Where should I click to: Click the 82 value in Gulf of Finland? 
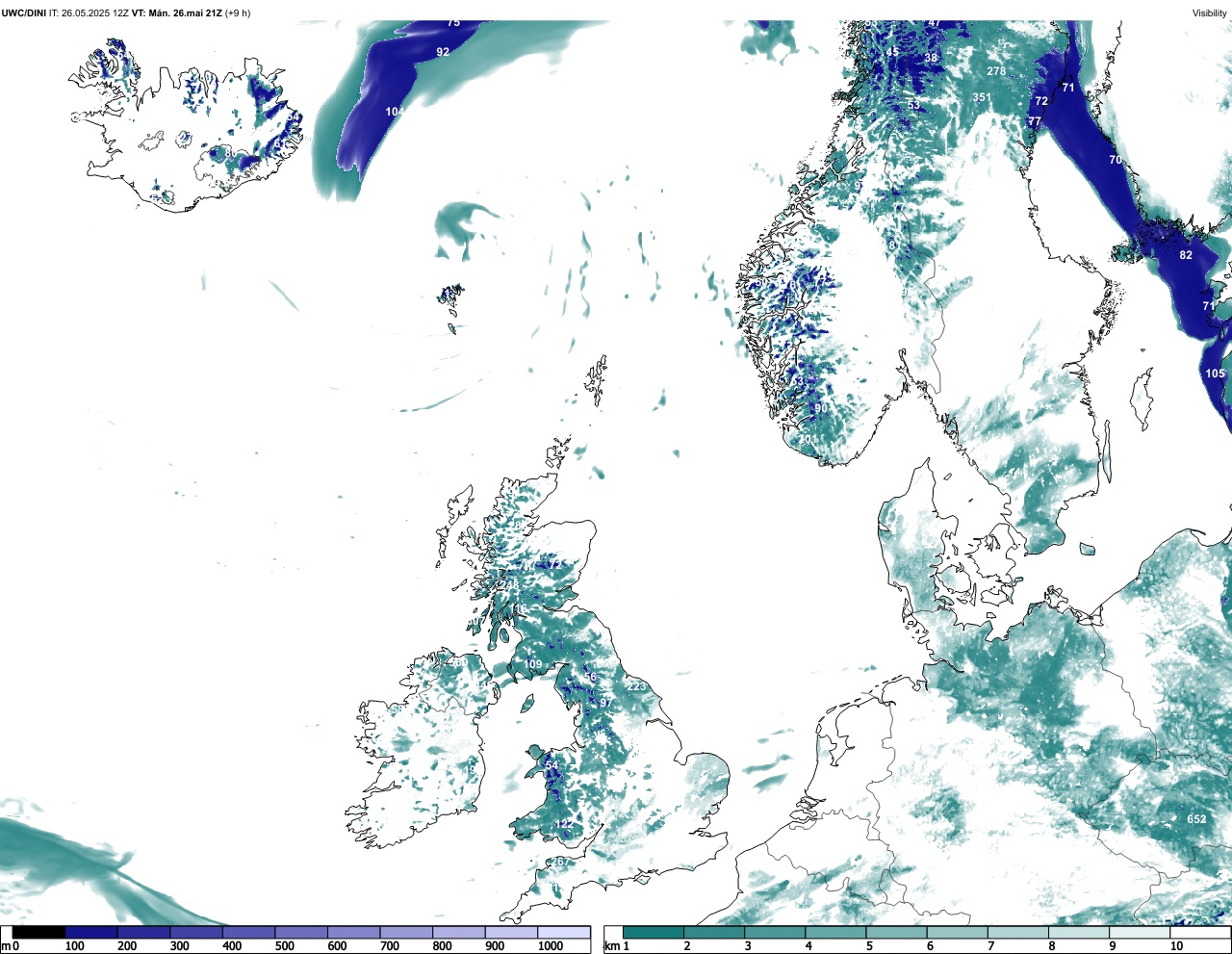pos(1186,255)
